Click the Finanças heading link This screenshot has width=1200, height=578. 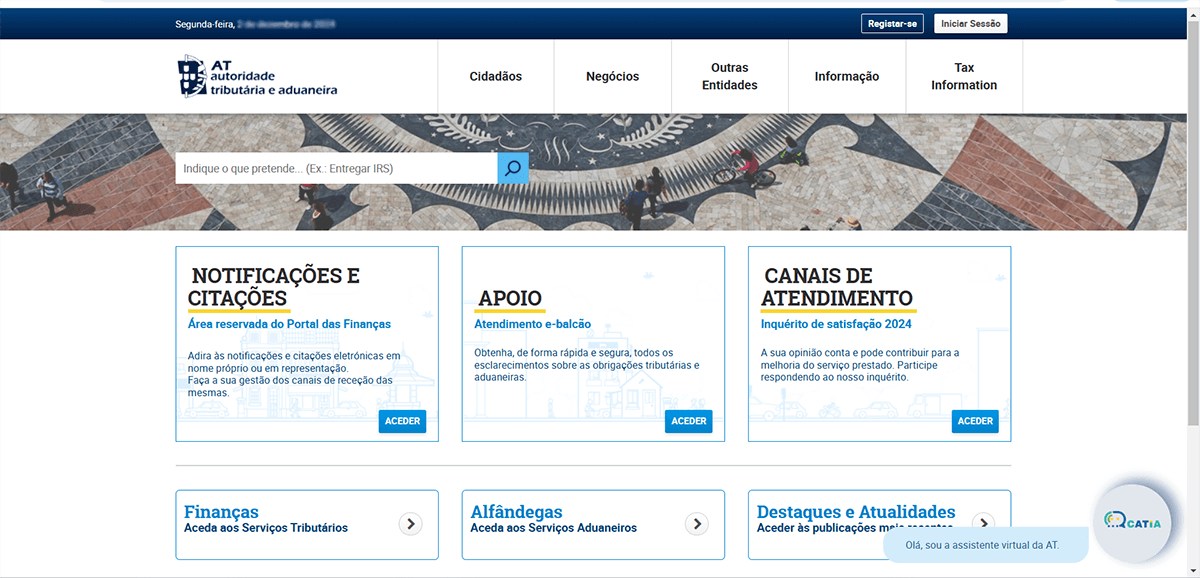[x=221, y=512]
